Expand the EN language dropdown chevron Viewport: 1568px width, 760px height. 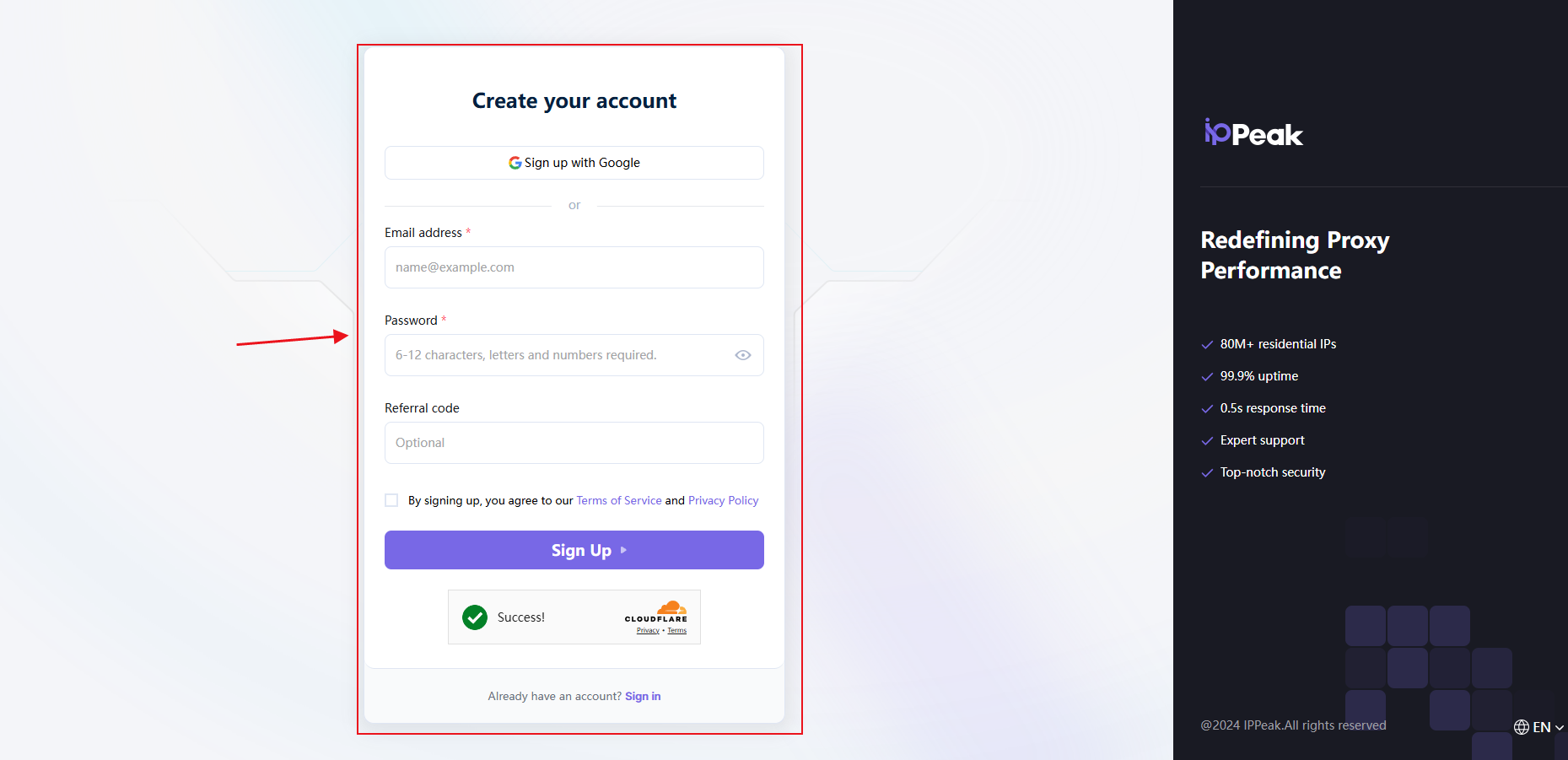pyautogui.click(x=1560, y=728)
